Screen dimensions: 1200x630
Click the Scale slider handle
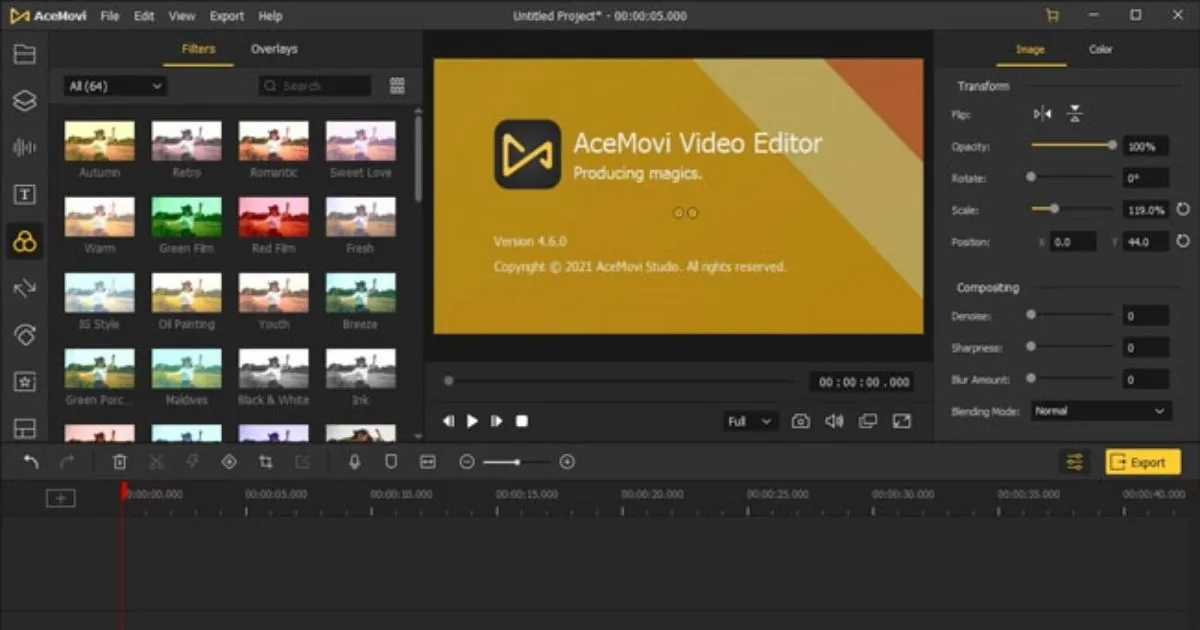[x=1054, y=208]
